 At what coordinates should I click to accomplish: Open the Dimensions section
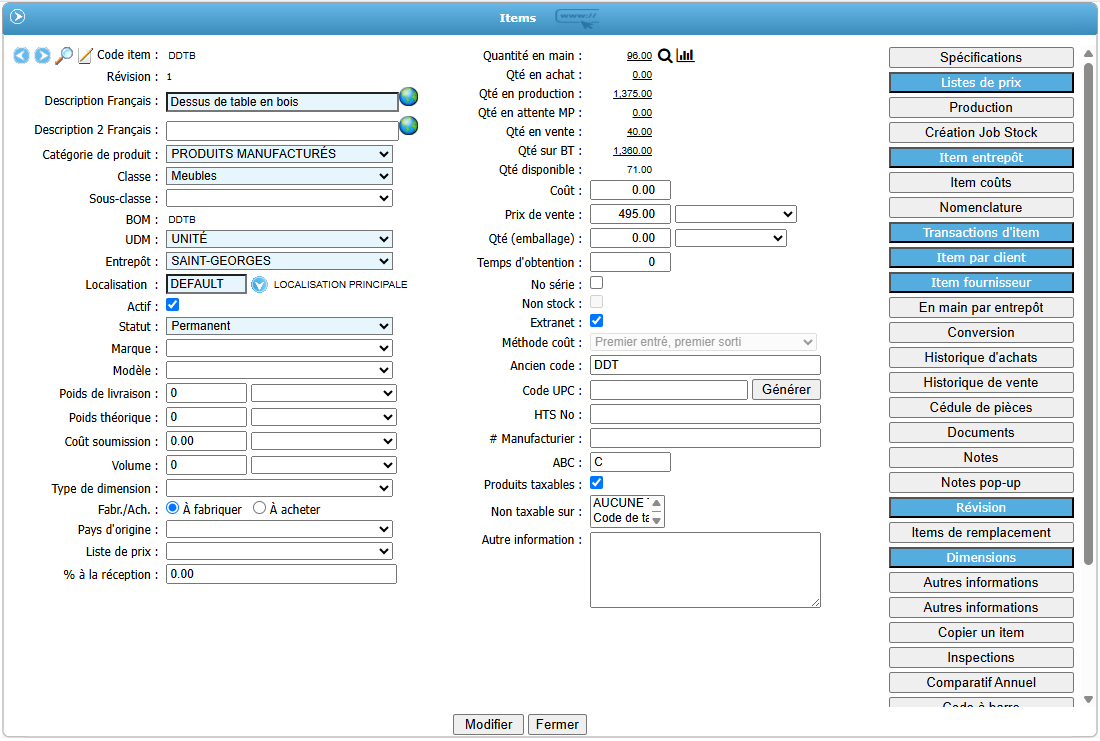[981, 558]
